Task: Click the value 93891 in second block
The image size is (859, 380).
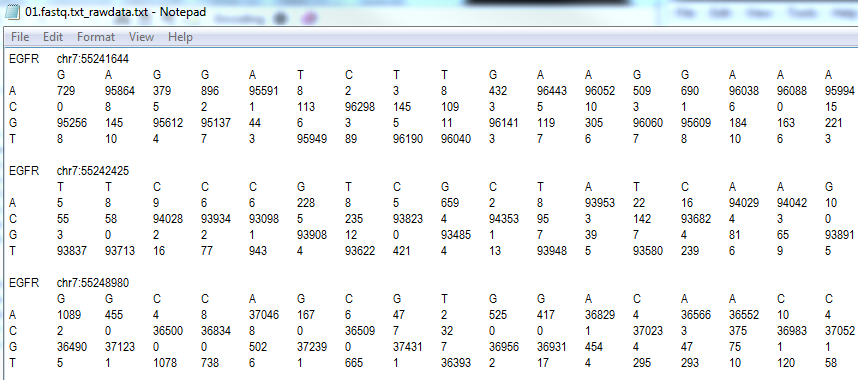Action: coord(839,235)
